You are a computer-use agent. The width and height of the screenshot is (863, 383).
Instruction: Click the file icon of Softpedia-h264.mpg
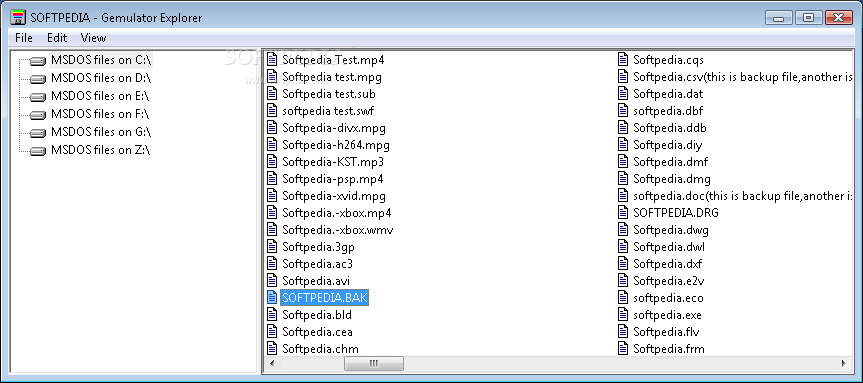(x=272, y=144)
